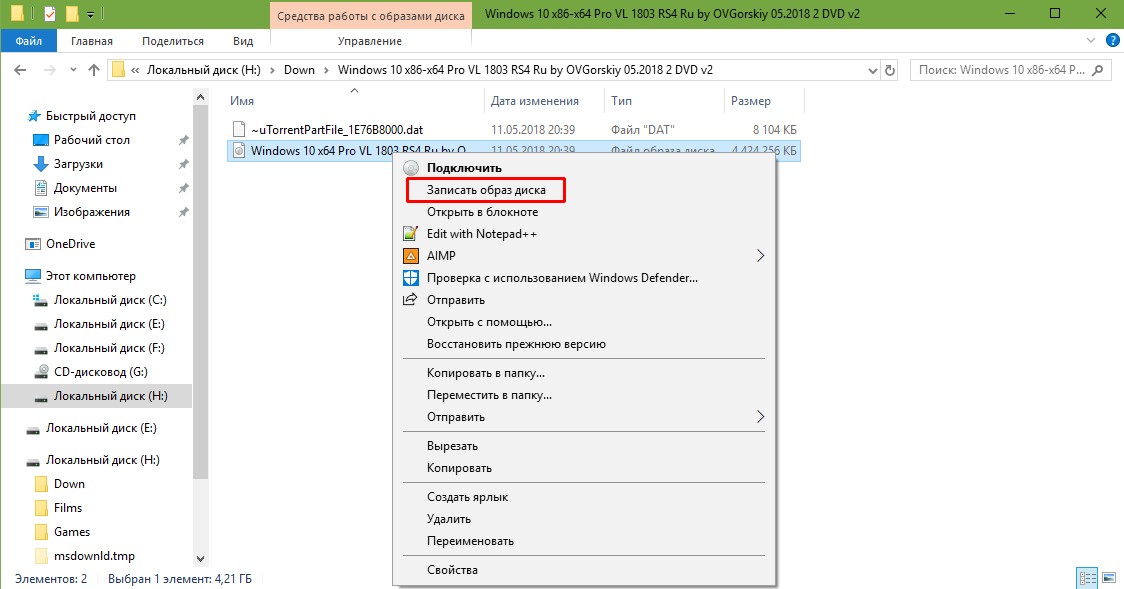The width and height of the screenshot is (1124, 589).
Task: Open the Вид ribbon tab
Action: pos(243,41)
